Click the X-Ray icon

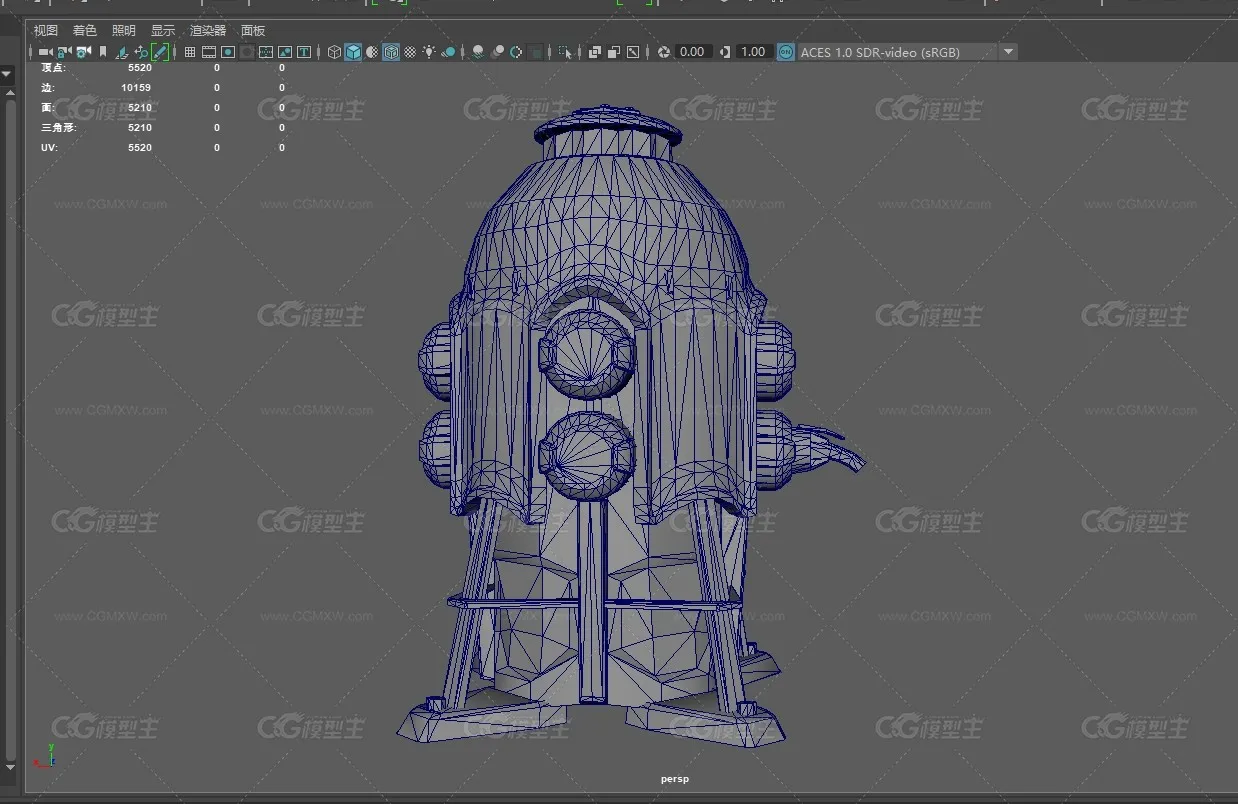pos(595,52)
